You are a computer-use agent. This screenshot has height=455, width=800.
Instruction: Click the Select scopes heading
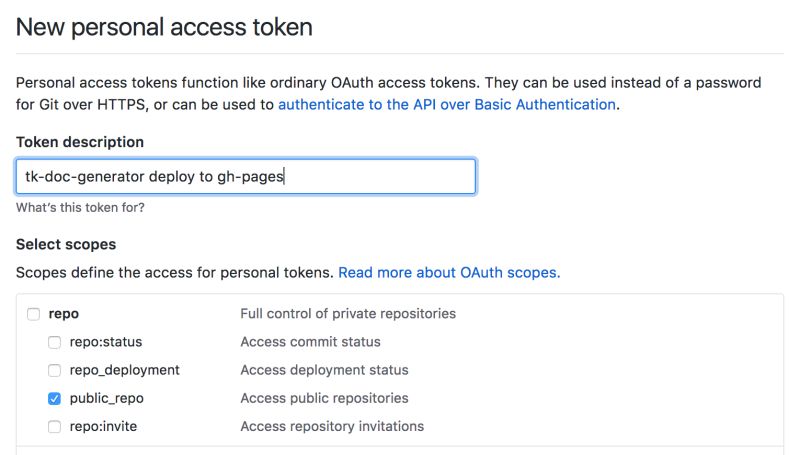(x=66, y=244)
